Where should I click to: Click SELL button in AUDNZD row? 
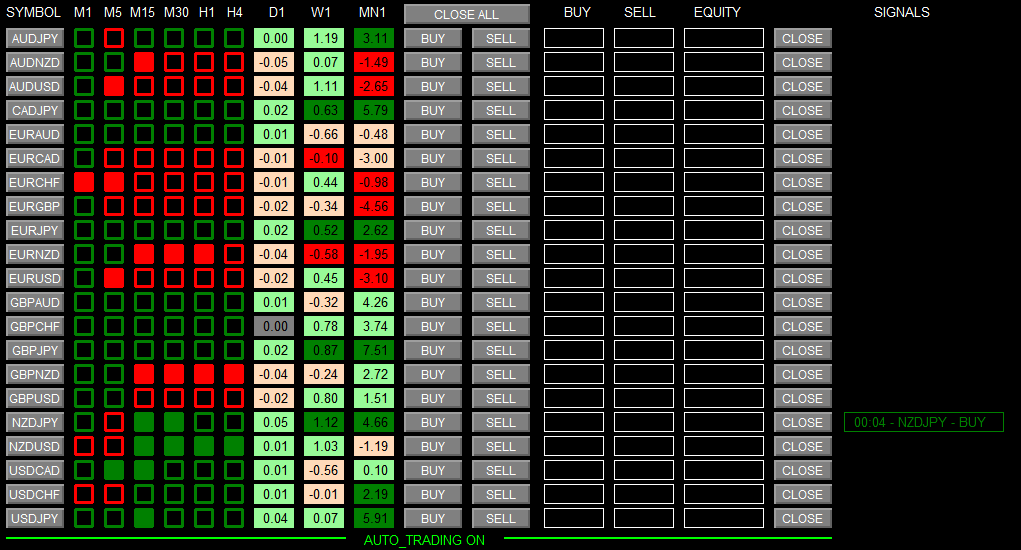pos(501,62)
